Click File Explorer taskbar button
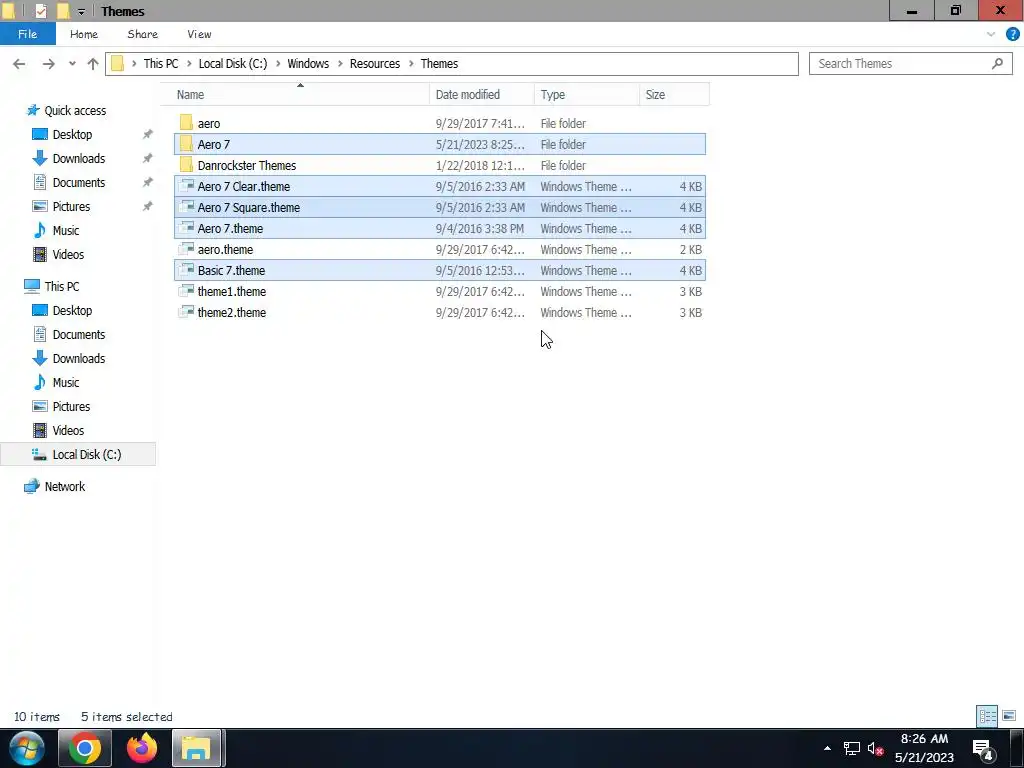Screen dimensions: 1024x768 (197, 748)
